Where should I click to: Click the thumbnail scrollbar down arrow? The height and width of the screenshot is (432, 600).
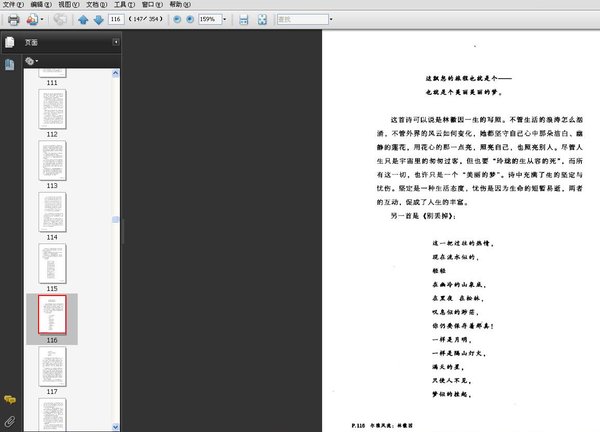(x=116, y=427)
